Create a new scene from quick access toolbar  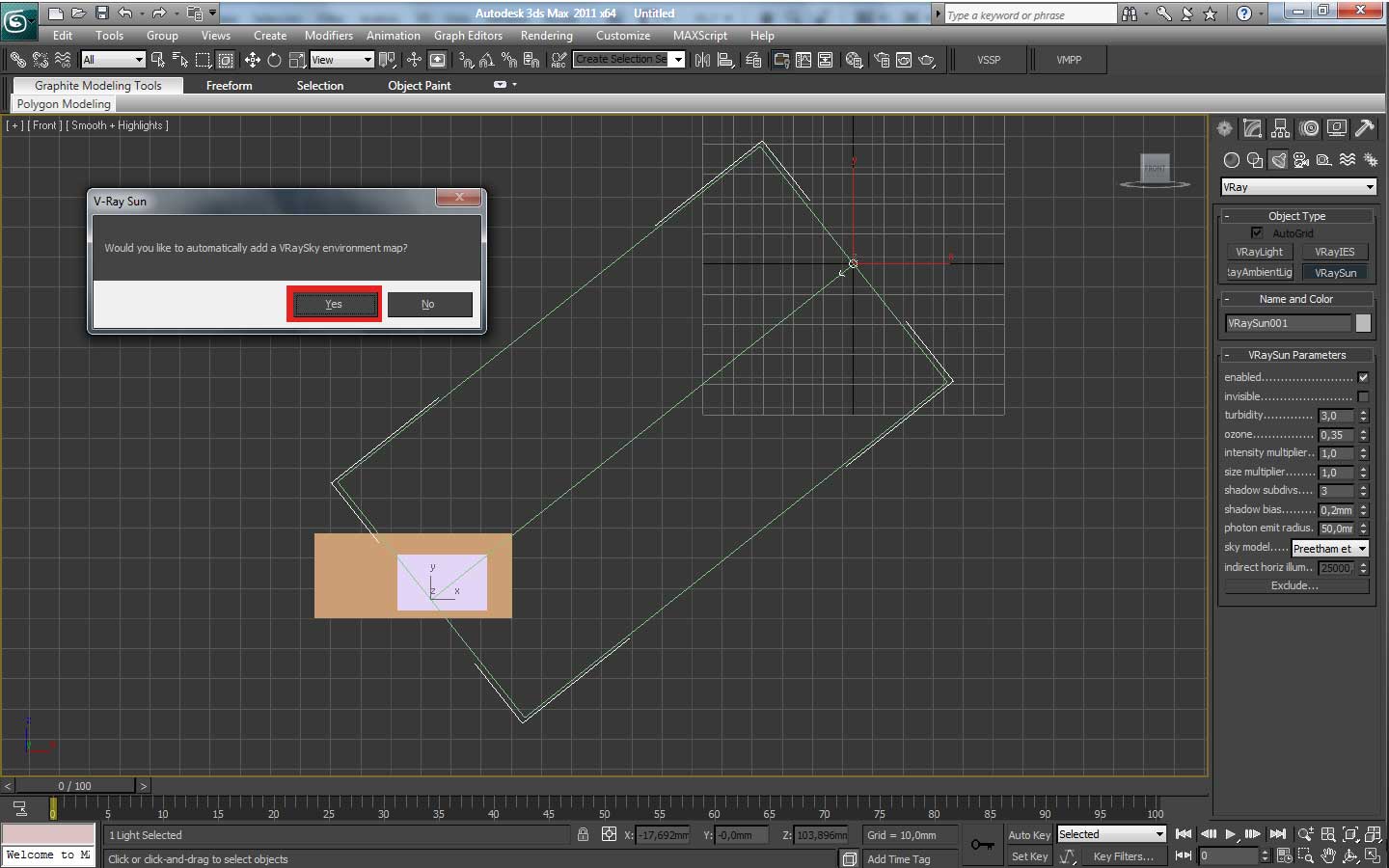56,14
